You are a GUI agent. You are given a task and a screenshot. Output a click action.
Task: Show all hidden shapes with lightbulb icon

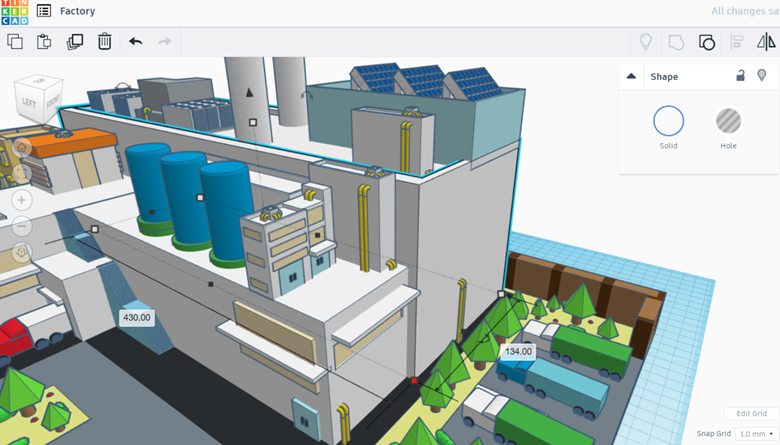tap(646, 42)
